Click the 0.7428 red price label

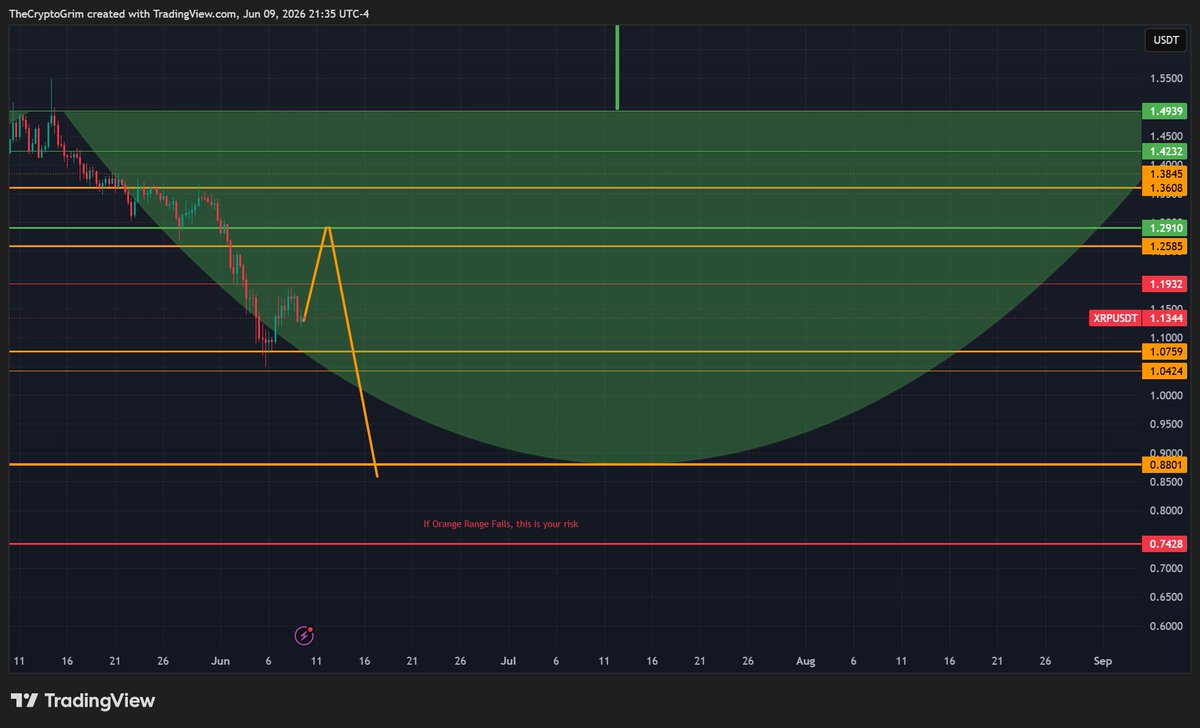click(1164, 544)
